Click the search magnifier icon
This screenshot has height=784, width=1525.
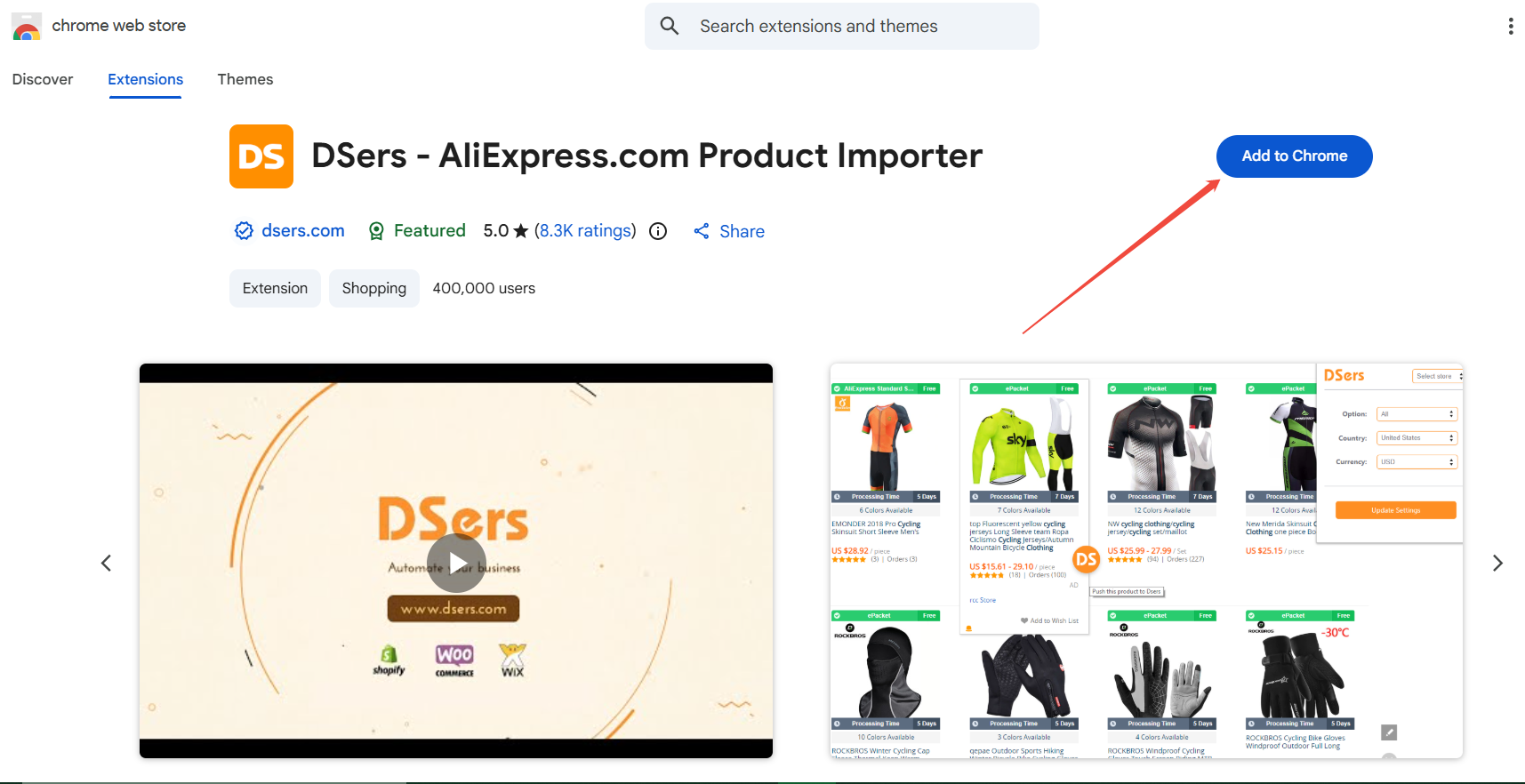click(x=670, y=27)
